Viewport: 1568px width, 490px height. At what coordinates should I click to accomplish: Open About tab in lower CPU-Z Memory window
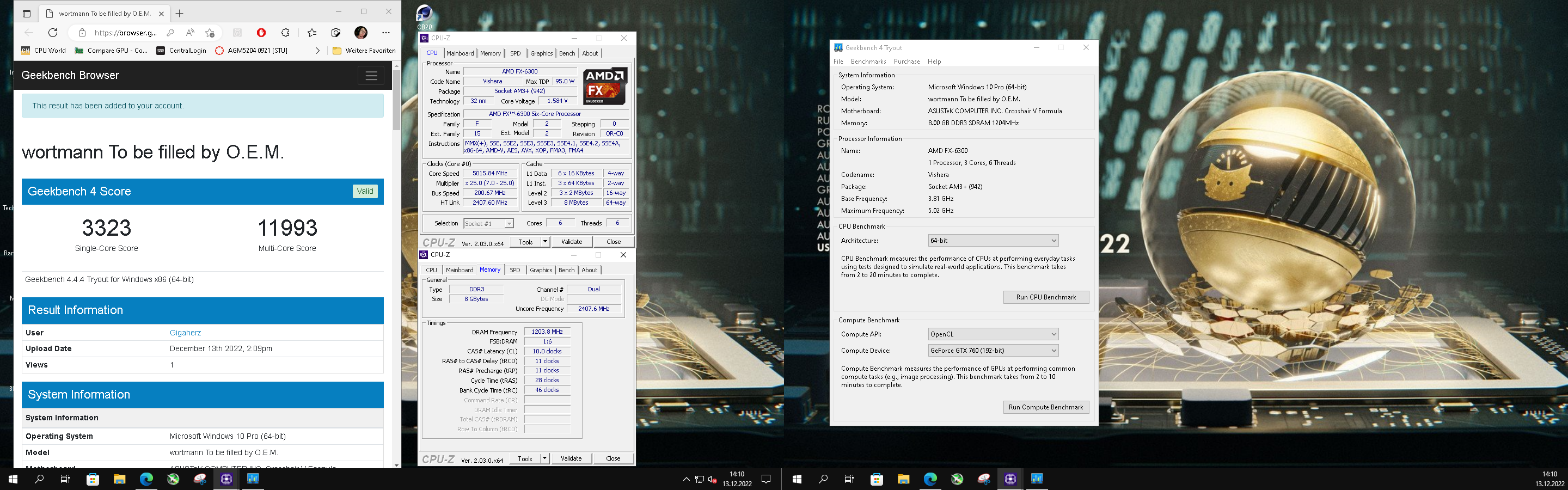(589, 270)
